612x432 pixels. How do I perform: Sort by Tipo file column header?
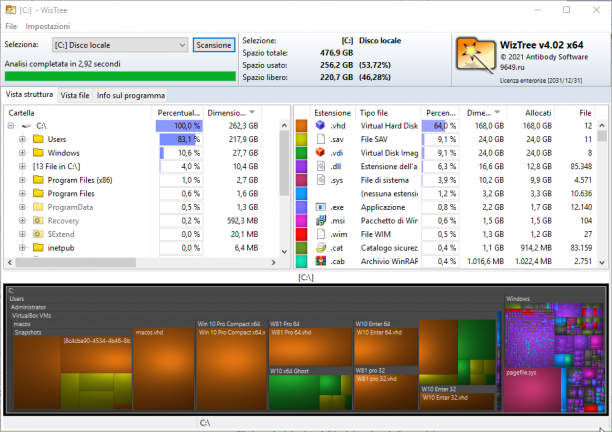(388, 113)
